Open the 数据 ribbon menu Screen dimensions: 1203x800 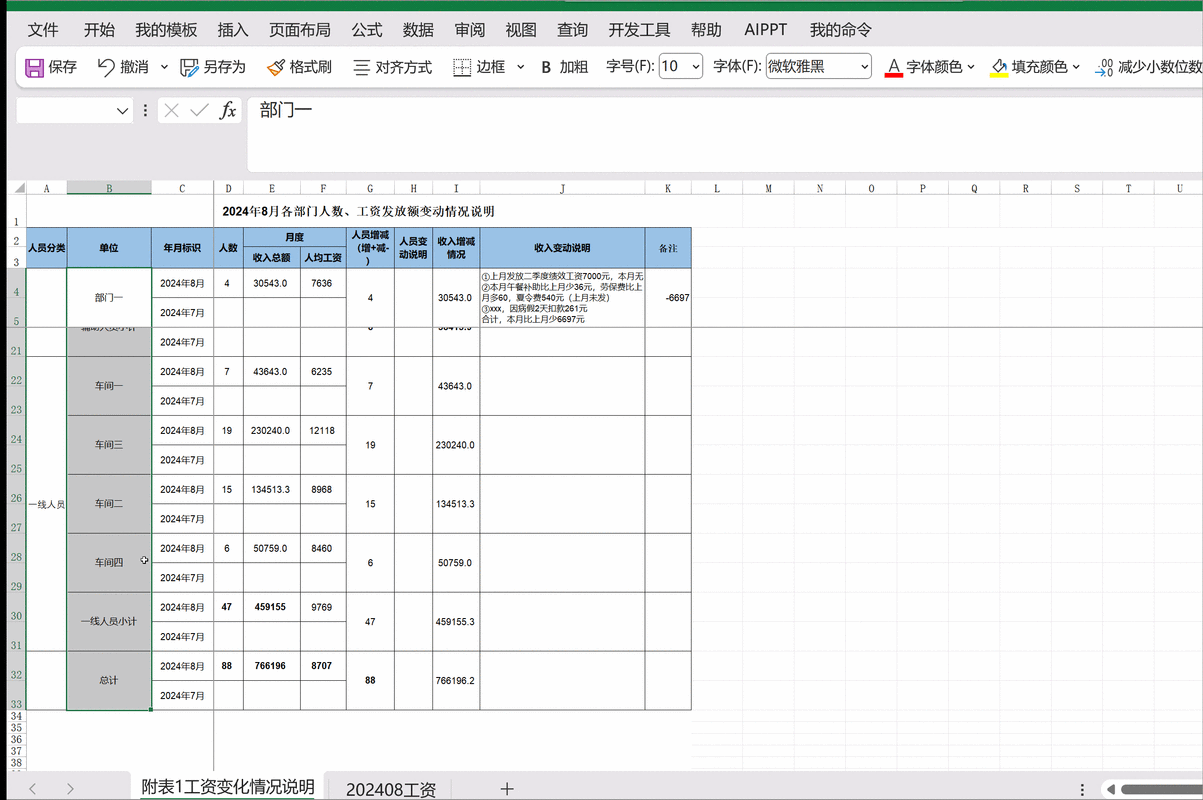[418, 30]
